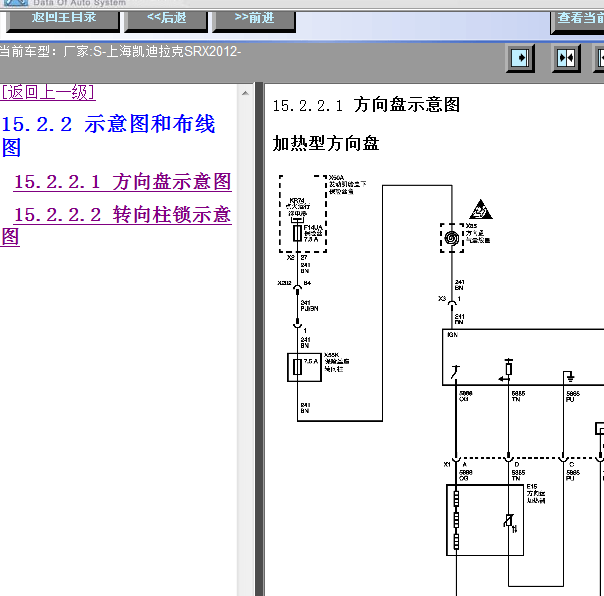Open the 15.2.2.1 方向盘示意图 link
604x596 pixels.
click(x=122, y=182)
